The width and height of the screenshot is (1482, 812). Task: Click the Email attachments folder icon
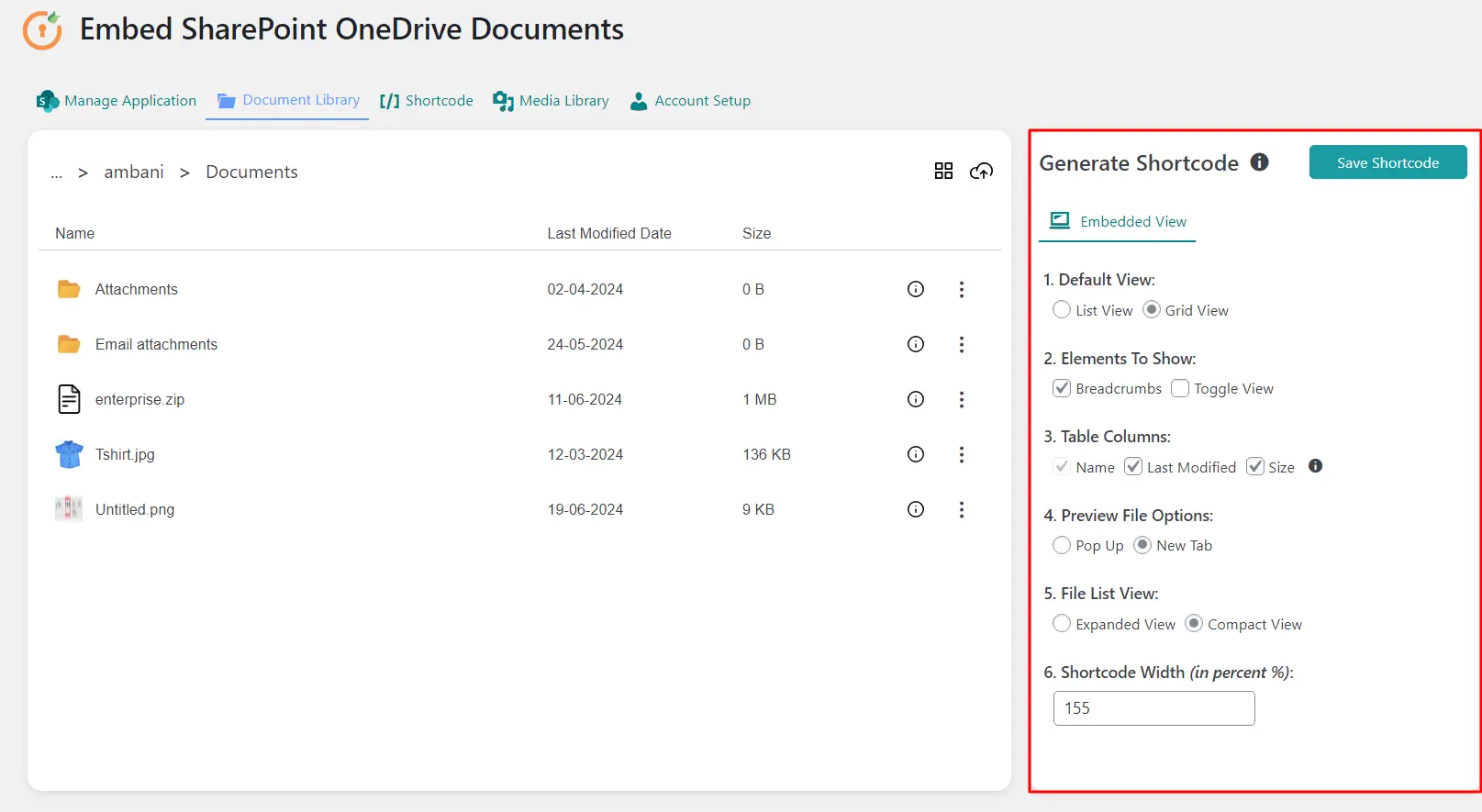(x=69, y=344)
